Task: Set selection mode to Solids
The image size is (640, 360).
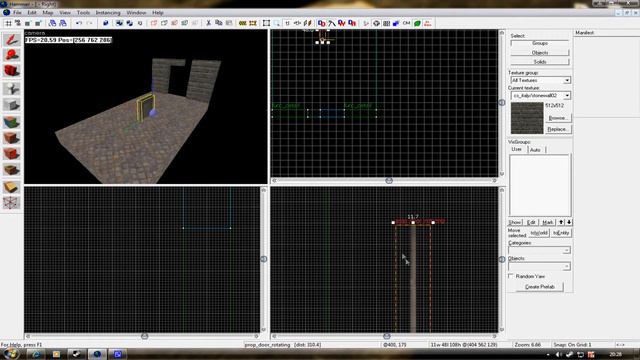Action: coord(540,62)
